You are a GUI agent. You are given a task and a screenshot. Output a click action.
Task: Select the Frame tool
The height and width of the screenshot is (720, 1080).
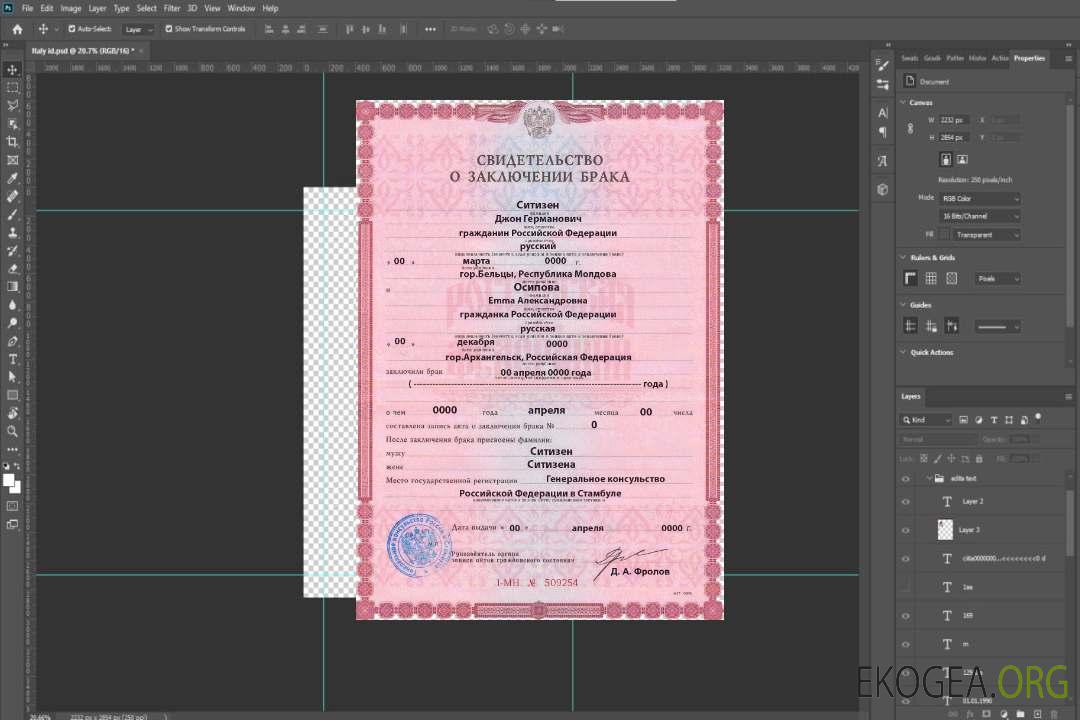[x=12, y=160]
